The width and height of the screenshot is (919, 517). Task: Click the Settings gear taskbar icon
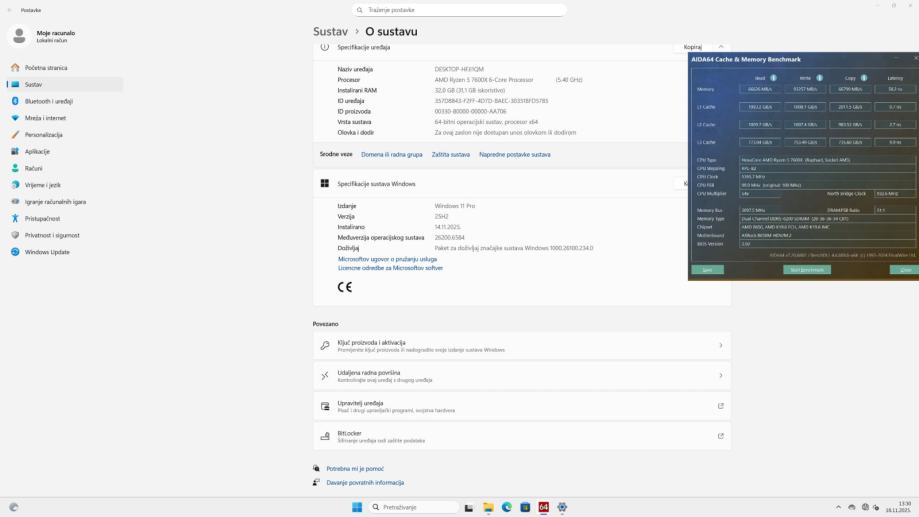[562, 507]
